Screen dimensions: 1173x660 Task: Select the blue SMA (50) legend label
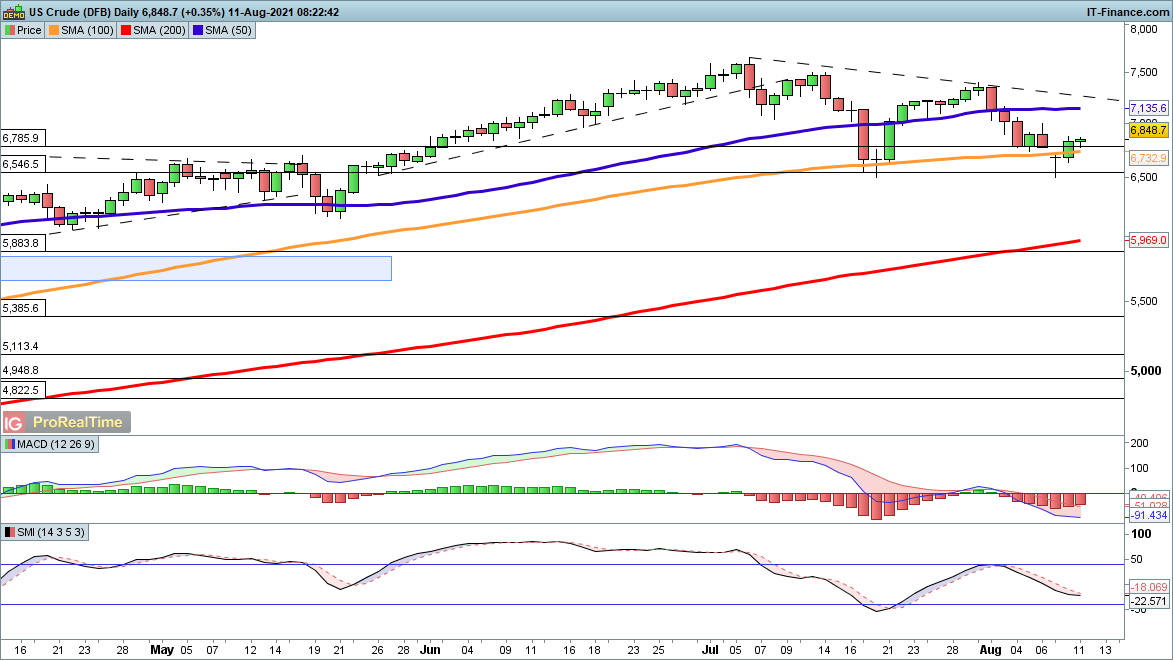[225, 30]
